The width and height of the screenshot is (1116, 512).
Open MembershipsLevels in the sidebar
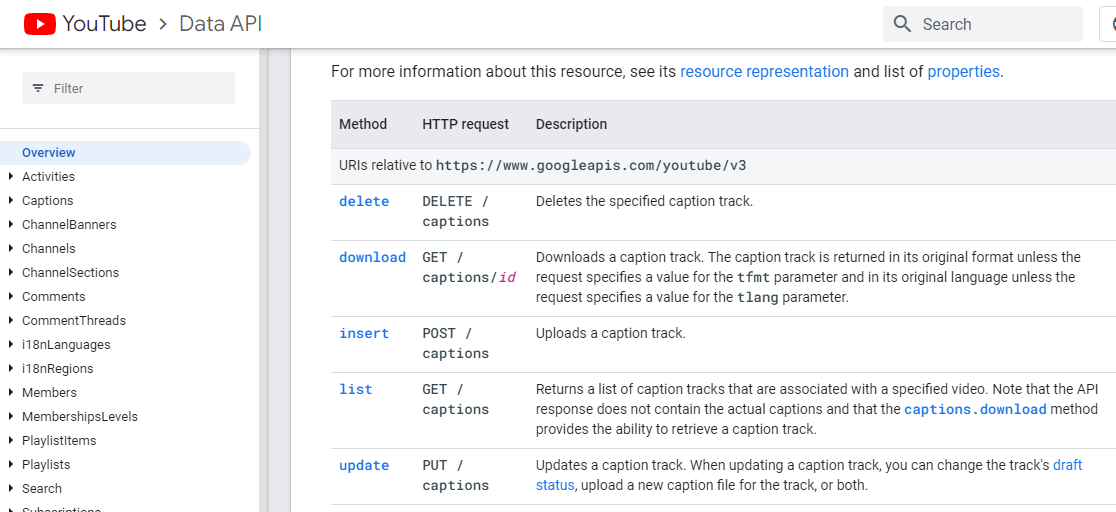point(80,417)
